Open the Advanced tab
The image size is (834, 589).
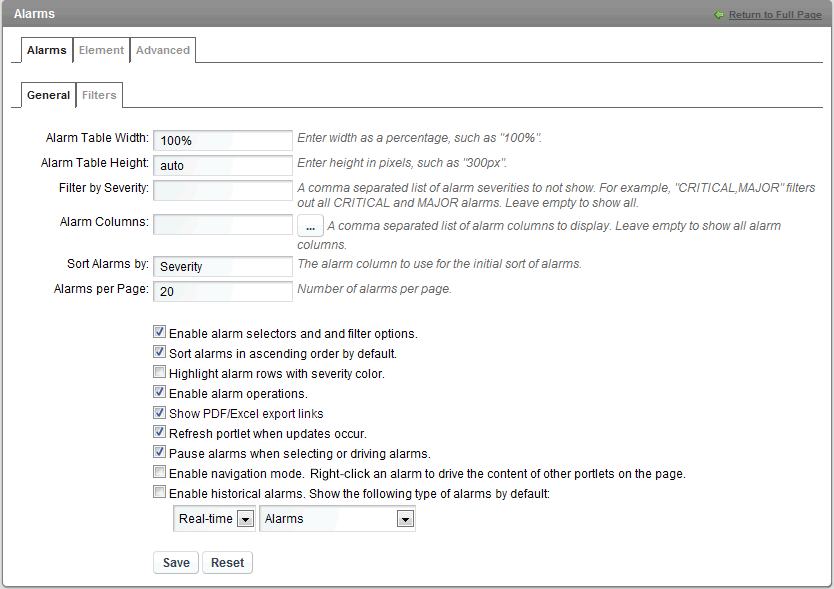click(x=163, y=50)
